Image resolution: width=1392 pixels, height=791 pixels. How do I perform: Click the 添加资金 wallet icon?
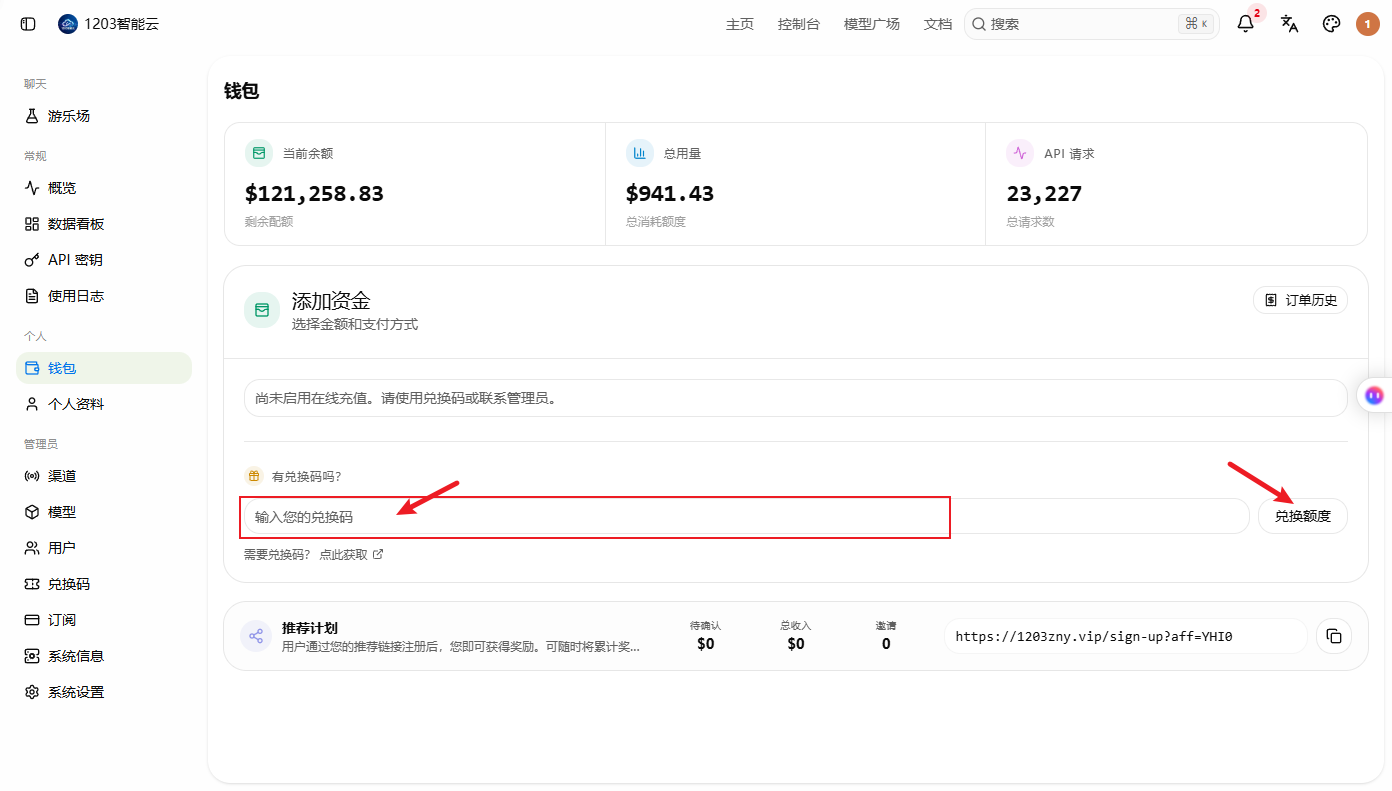point(262,310)
